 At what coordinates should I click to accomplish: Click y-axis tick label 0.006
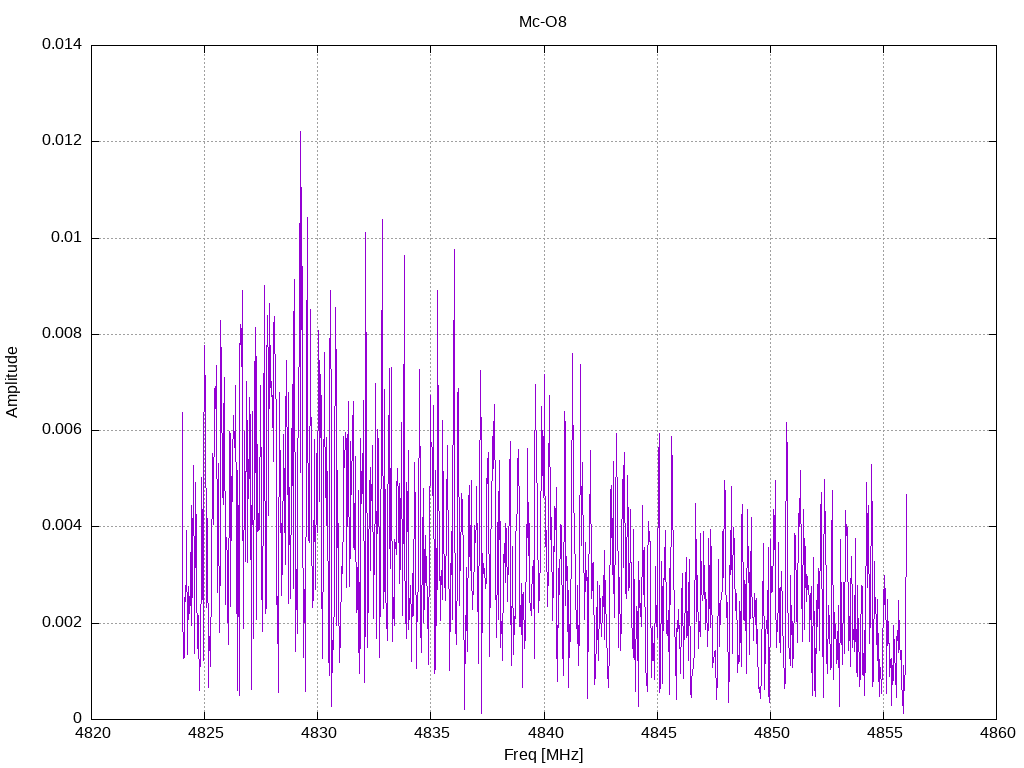tap(62, 430)
